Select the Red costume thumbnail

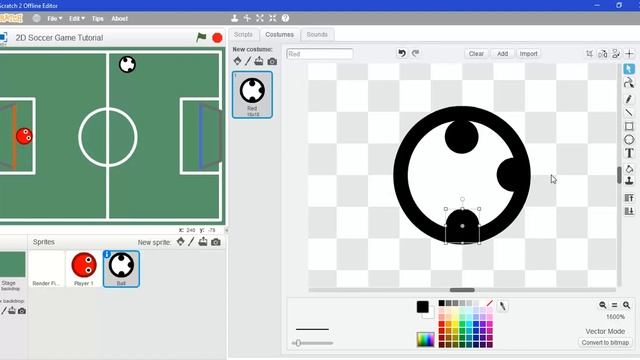(x=252, y=95)
